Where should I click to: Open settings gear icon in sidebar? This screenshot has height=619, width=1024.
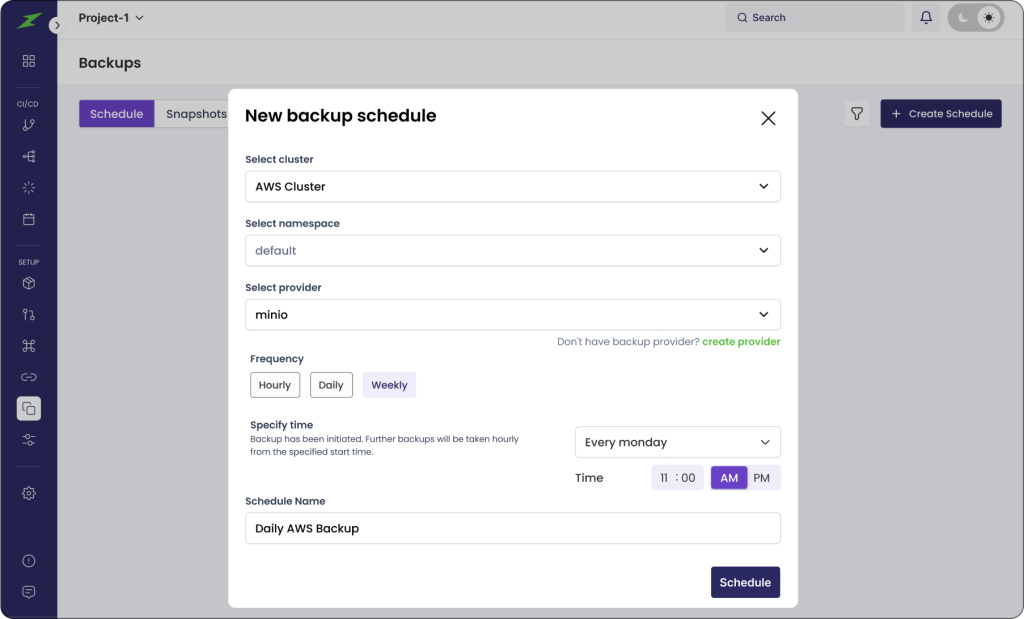pos(29,493)
